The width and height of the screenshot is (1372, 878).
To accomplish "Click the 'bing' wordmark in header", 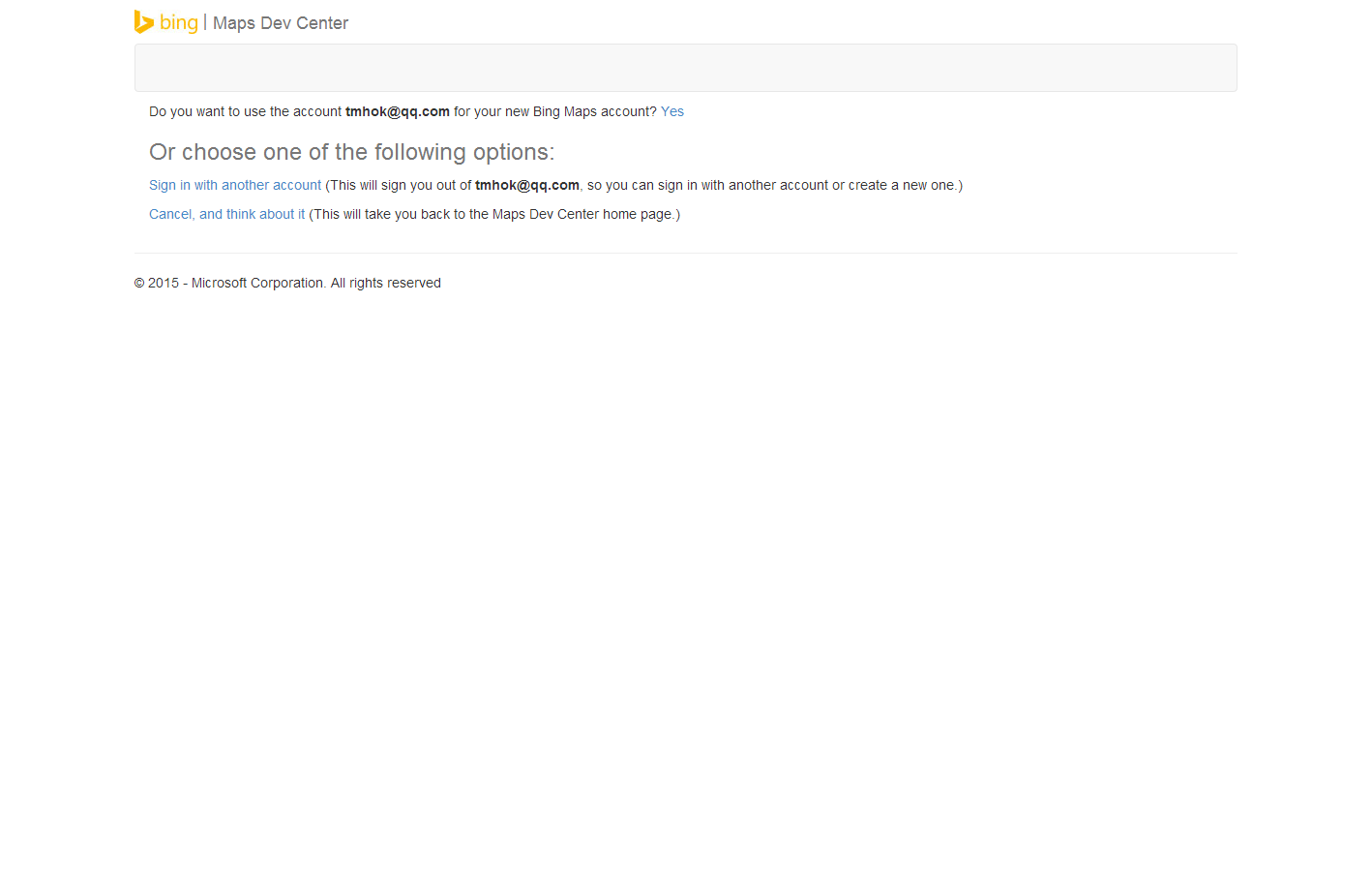I will click(x=179, y=22).
